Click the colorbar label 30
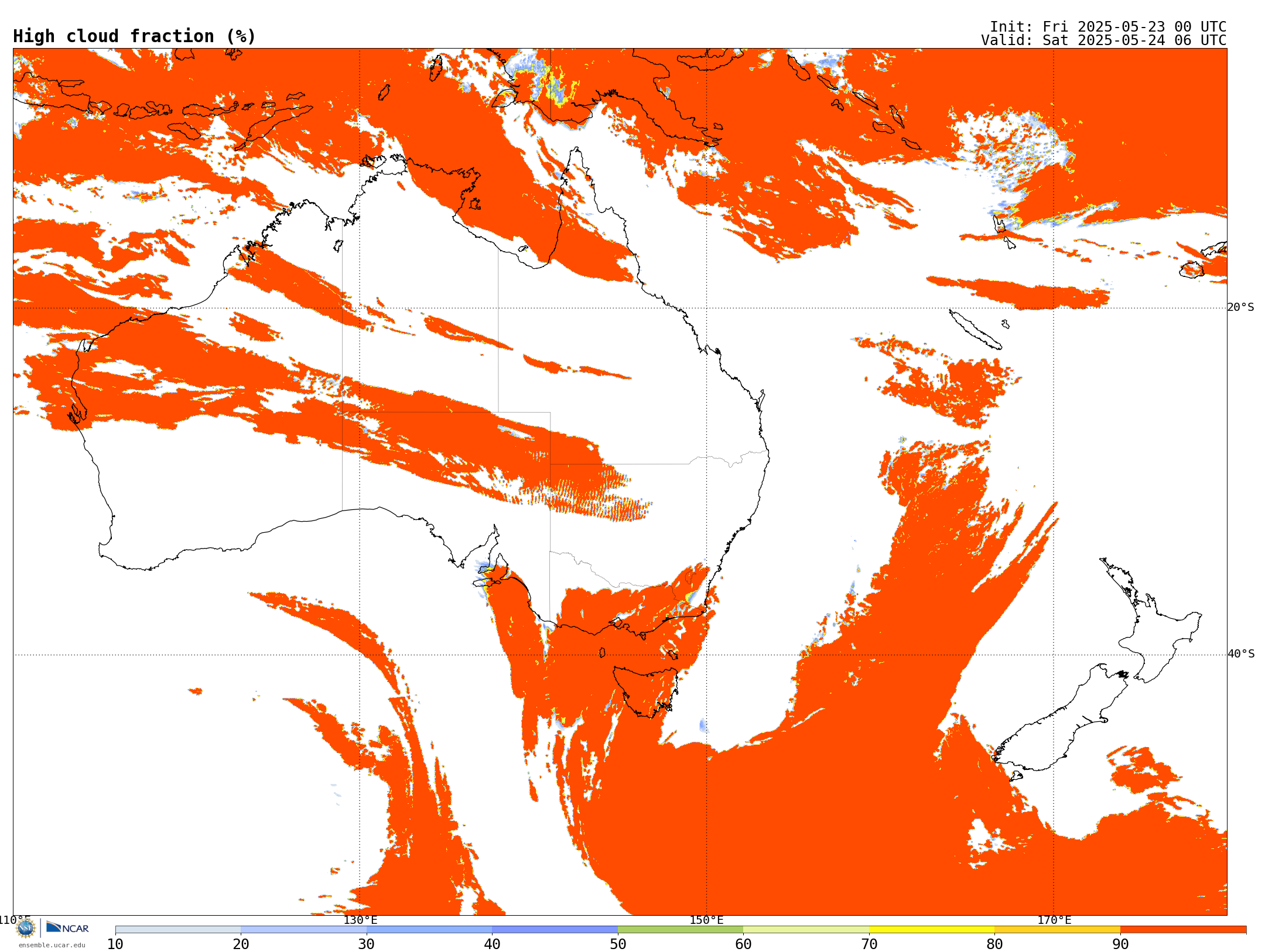This screenshot has height=952, width=1265. (367, 944)
